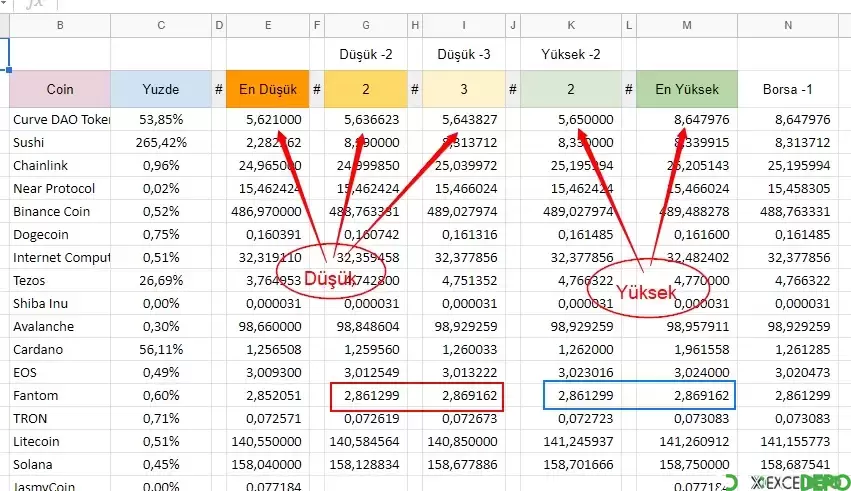Select the Sushi coin cell

[x=60, y=143]
